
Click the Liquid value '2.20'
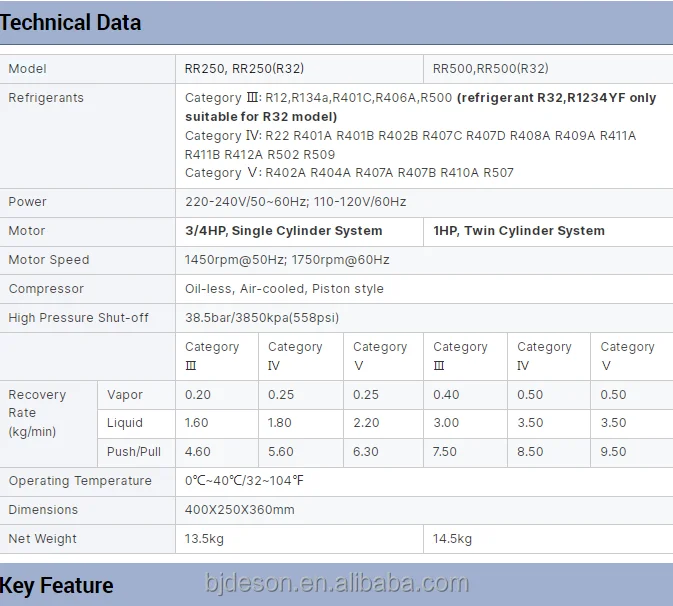[366, 423]
